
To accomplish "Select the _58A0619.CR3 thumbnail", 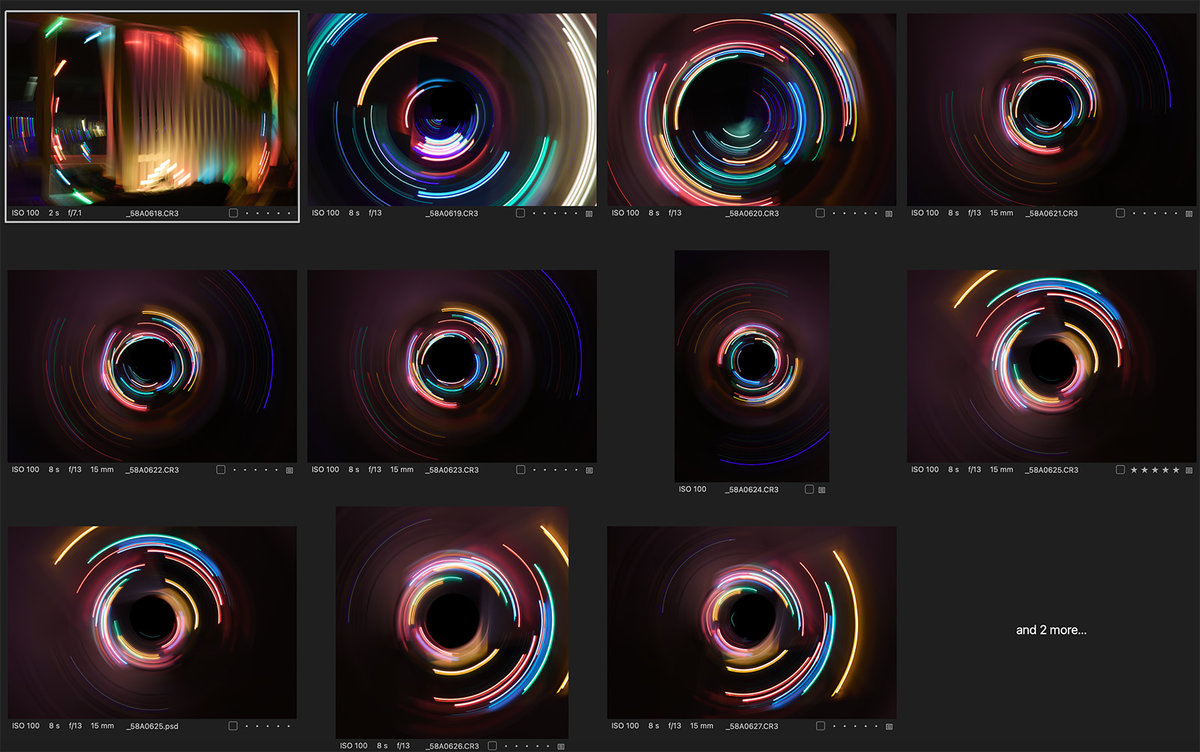I will (x=451, y=109).
